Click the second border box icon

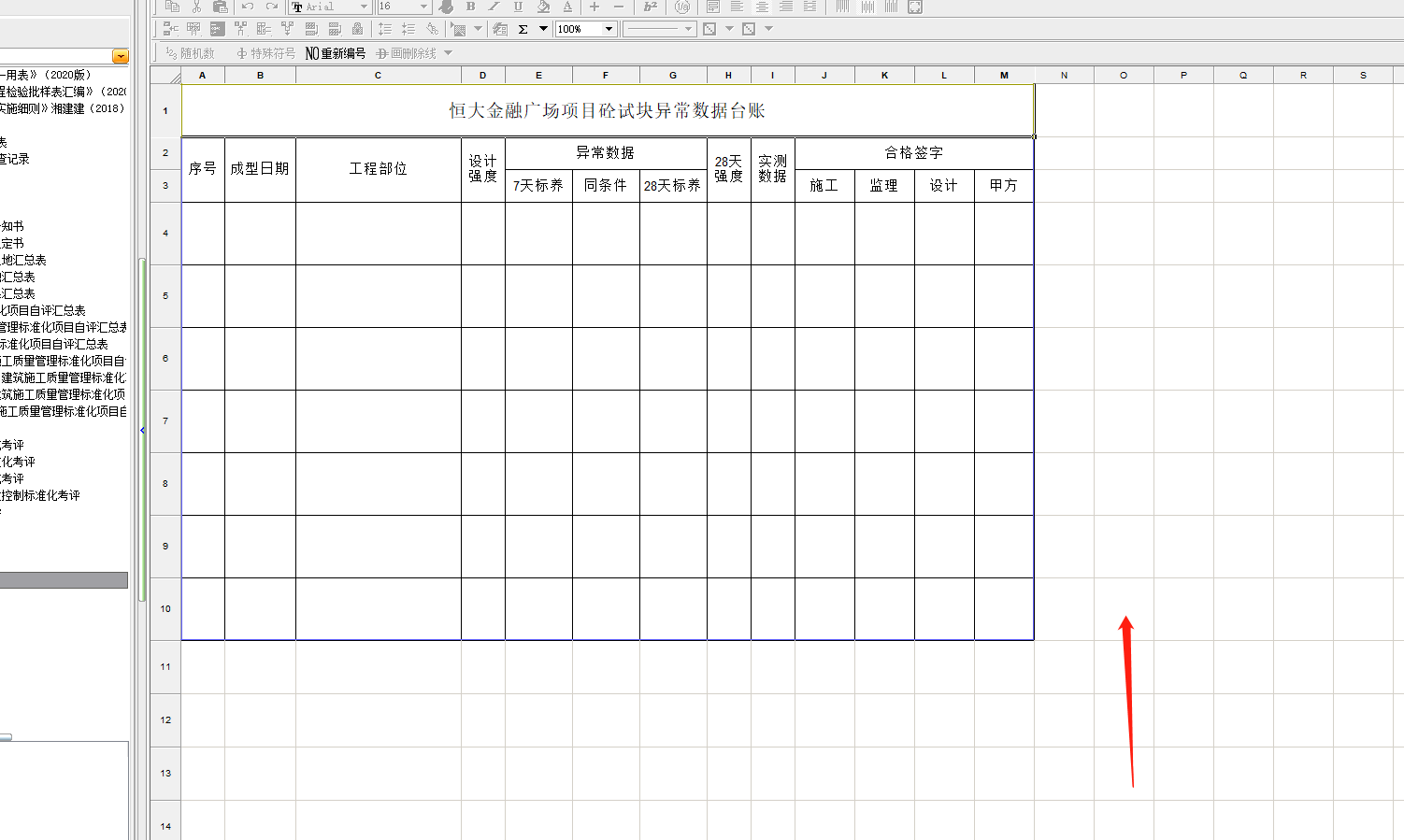click(749, 29)
